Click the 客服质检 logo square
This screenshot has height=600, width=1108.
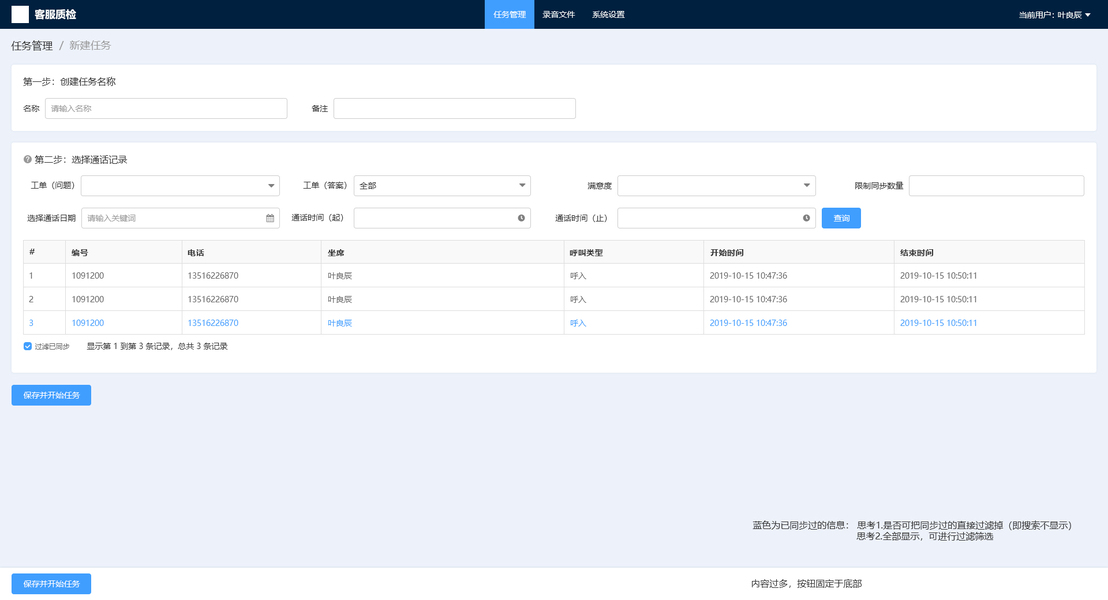point(20,14)
